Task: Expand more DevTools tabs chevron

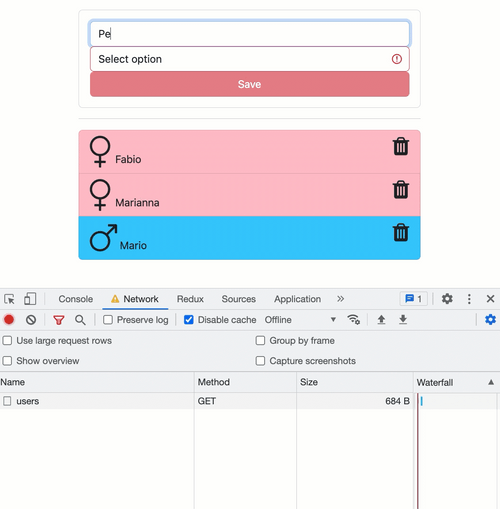Action: 340,299
